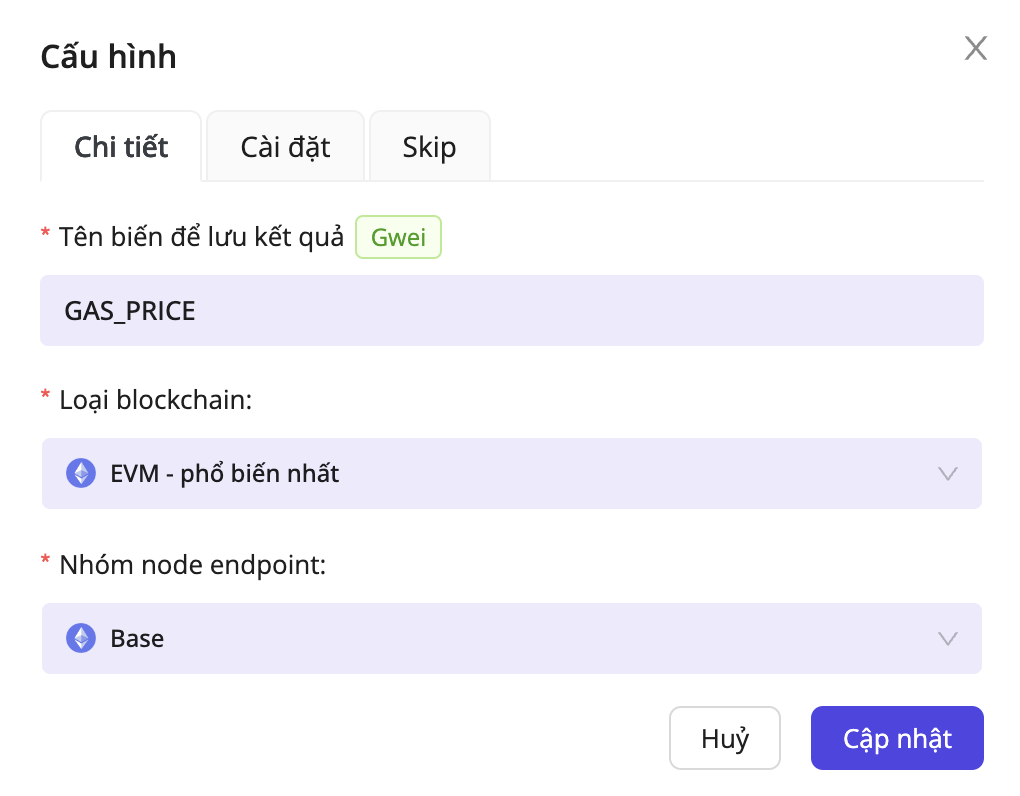Click the Tên biến để lưu kết quả label
Viewport: 1020px width, 796px height.
pyautogui.click(x=201, y=238)
